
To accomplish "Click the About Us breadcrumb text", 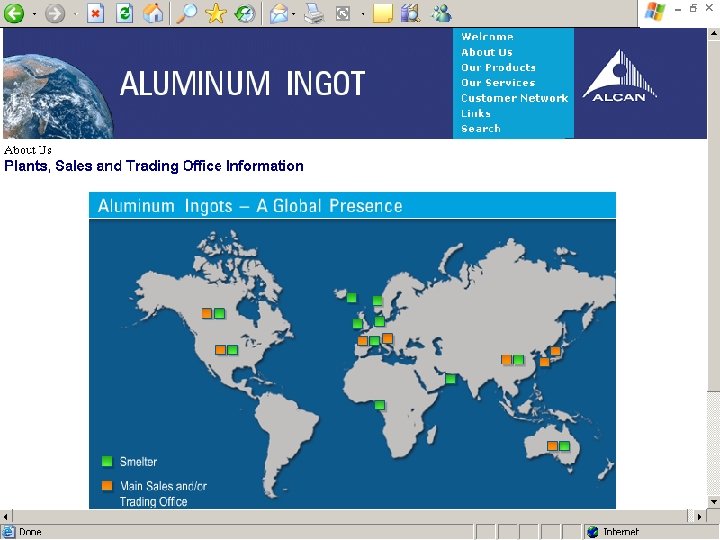I will (28, 150).
